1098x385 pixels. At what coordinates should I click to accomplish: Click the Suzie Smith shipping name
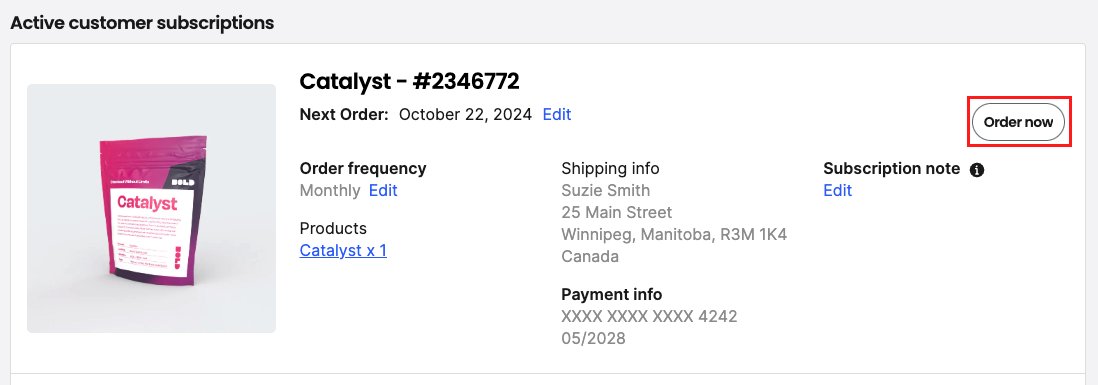[606, 190]
